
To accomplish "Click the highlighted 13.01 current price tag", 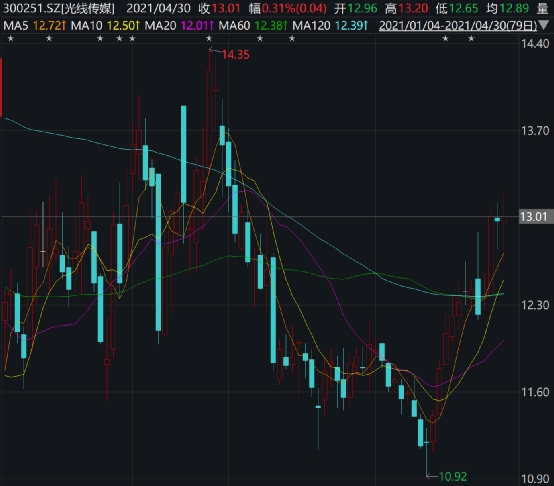I will click(x=536, y=217).
